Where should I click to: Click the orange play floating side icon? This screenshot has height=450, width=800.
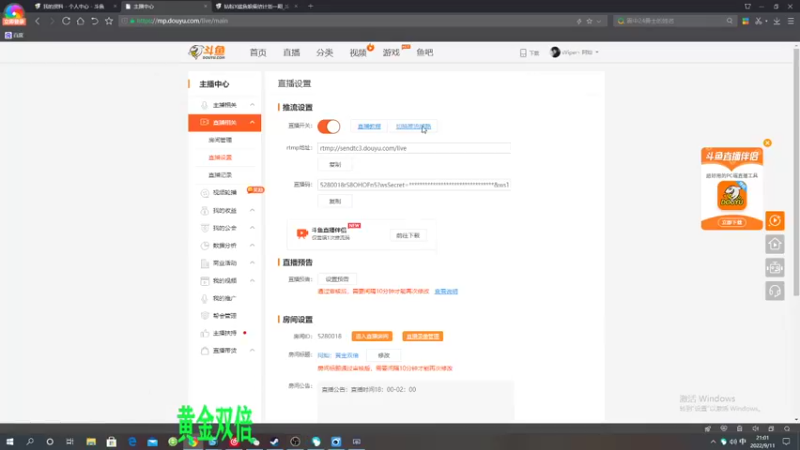click(x=774, y=221)
